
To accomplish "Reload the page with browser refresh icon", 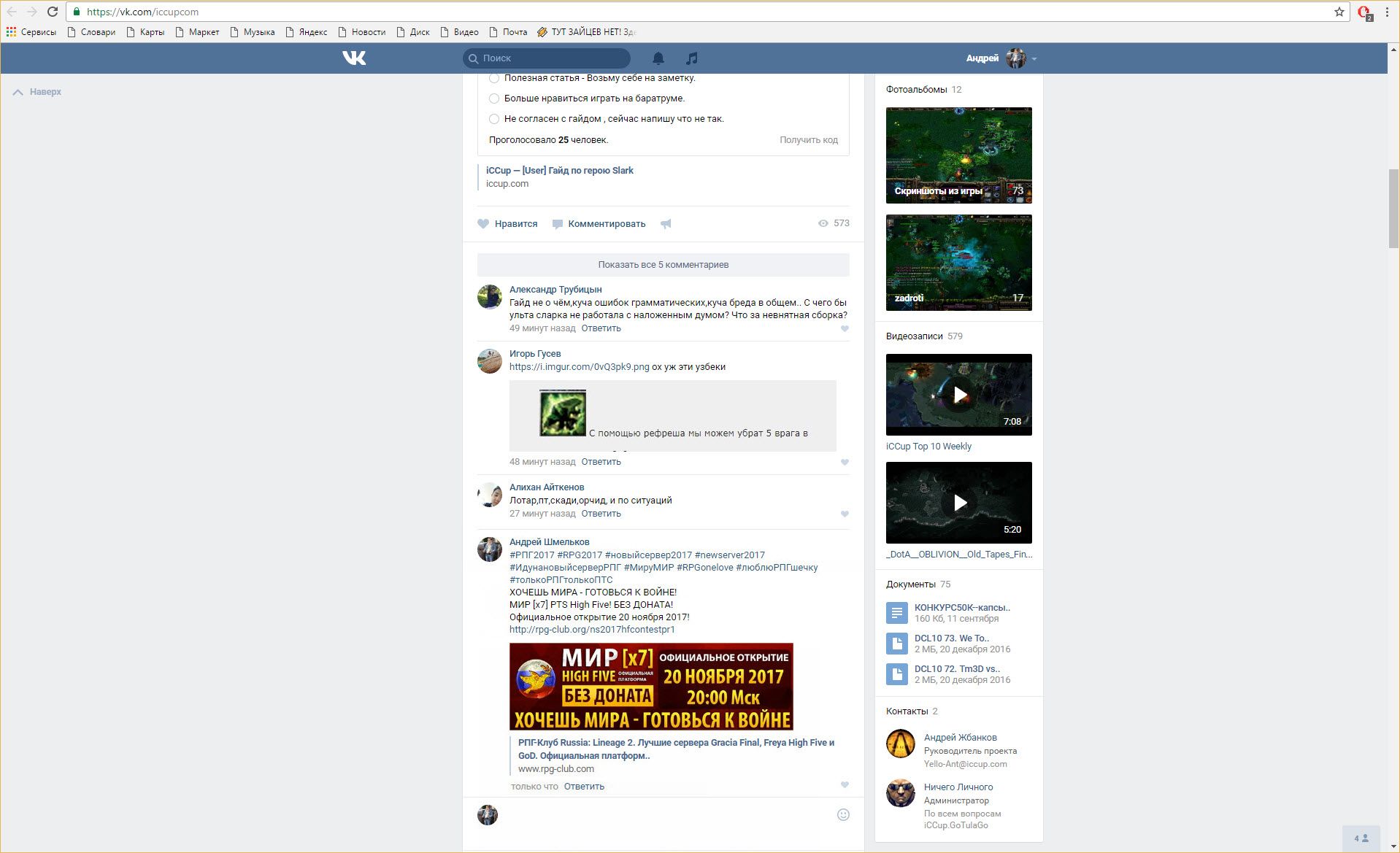I will tap(53, 12).
